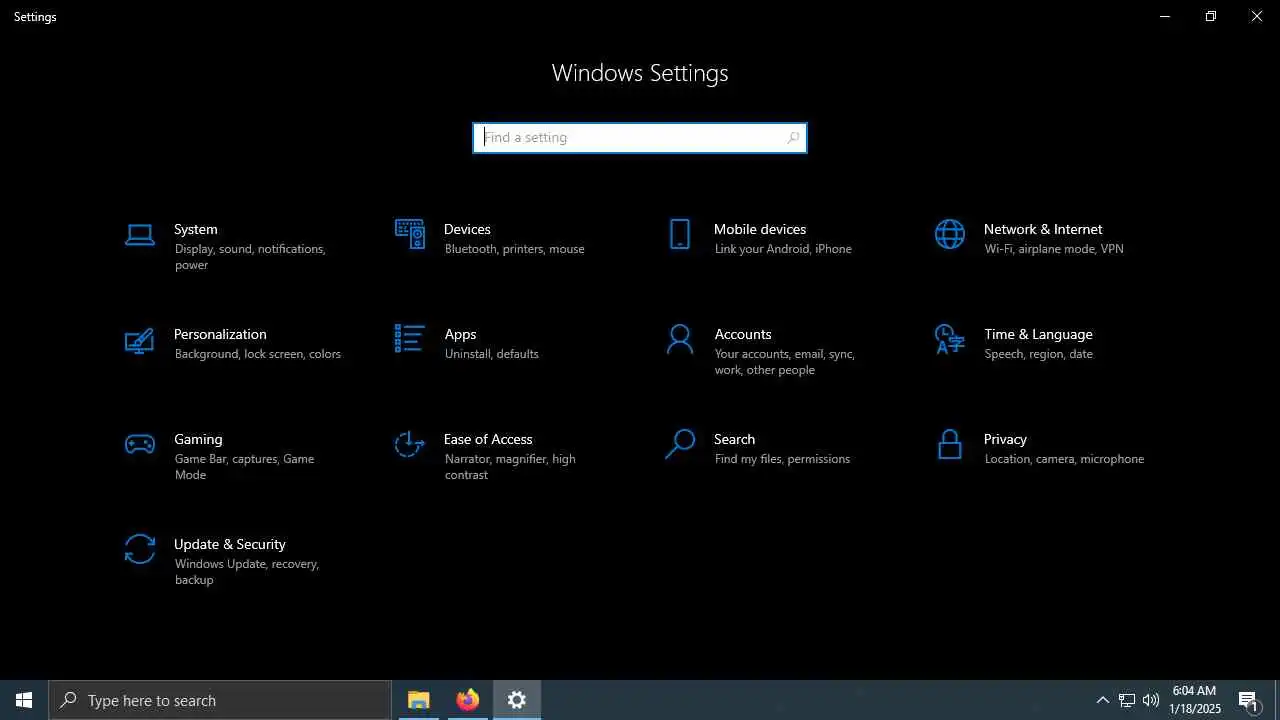Click the Personalization paintbrush icon
The height and width of the screenshot is (720, 1280).
tap(140, 340)
